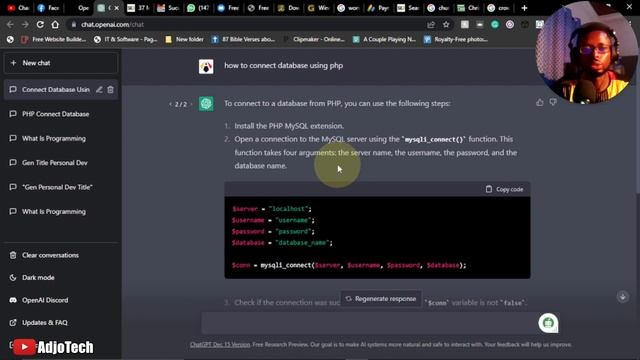Edit title of Connect Database conversation

(x=99, y=89)
